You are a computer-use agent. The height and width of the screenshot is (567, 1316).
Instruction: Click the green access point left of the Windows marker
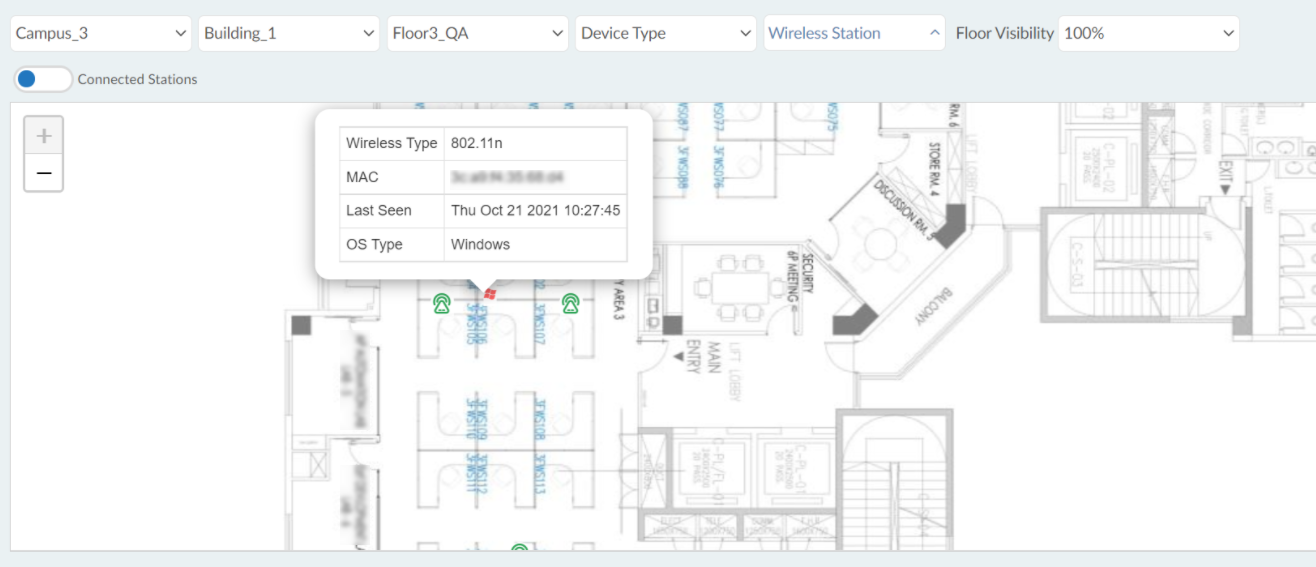(x=441, y=303)
